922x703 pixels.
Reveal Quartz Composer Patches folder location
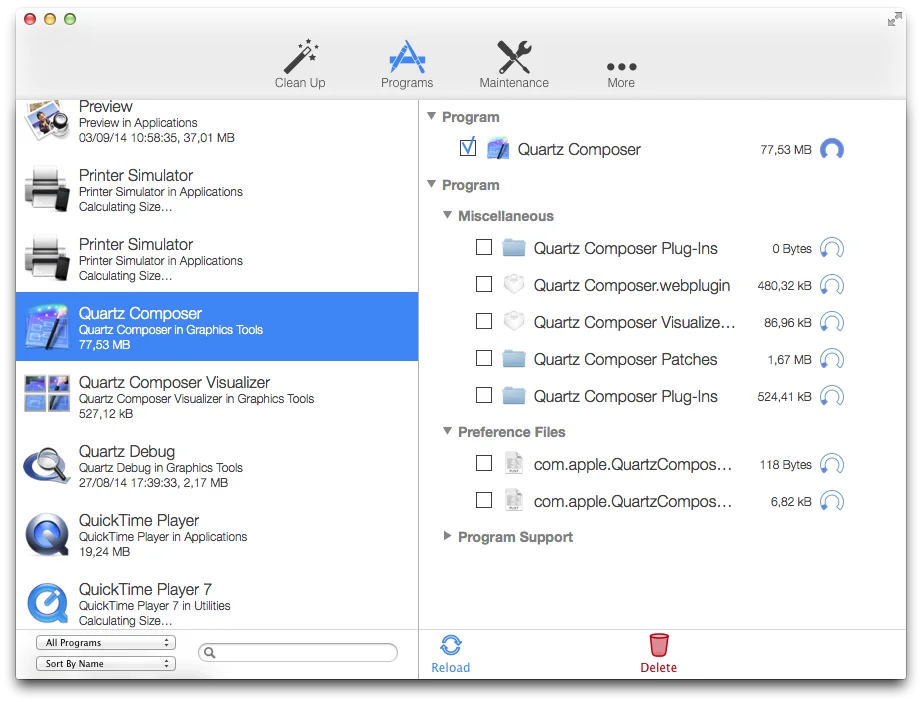(x=832, y=359)
